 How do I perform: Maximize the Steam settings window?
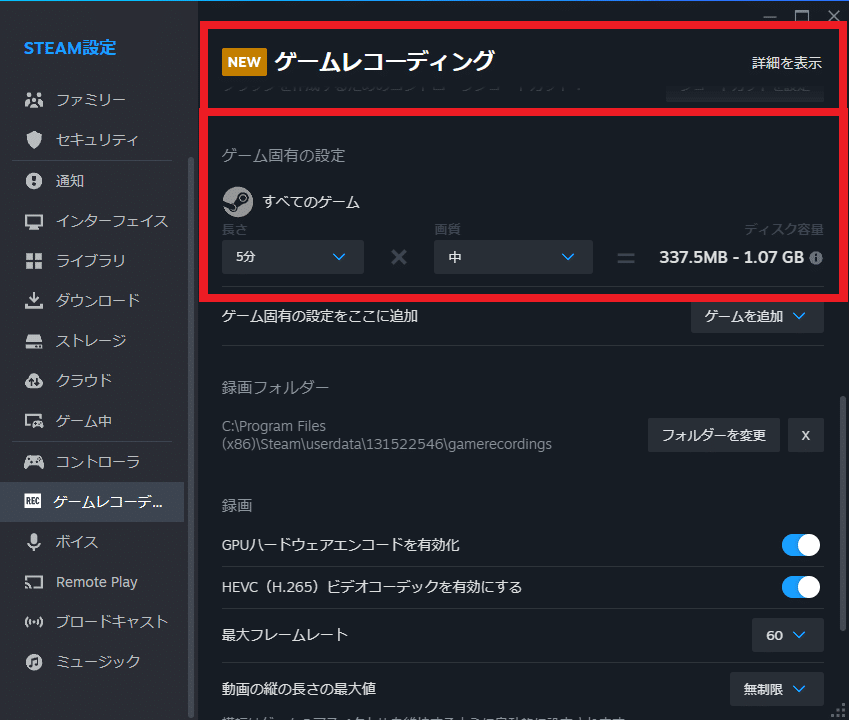click(802, 16)
